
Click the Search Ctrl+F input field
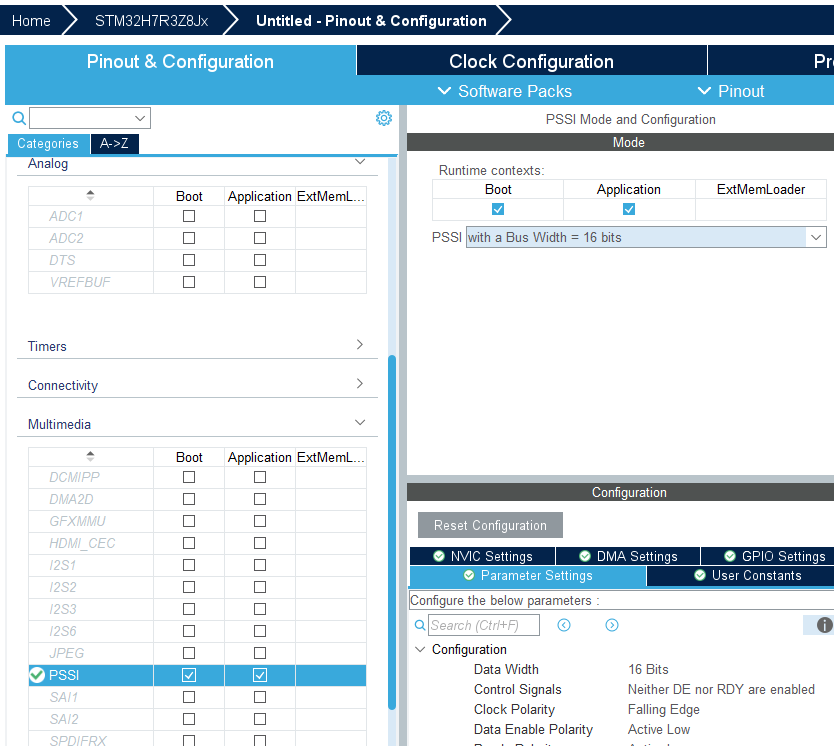coord(484,624)
